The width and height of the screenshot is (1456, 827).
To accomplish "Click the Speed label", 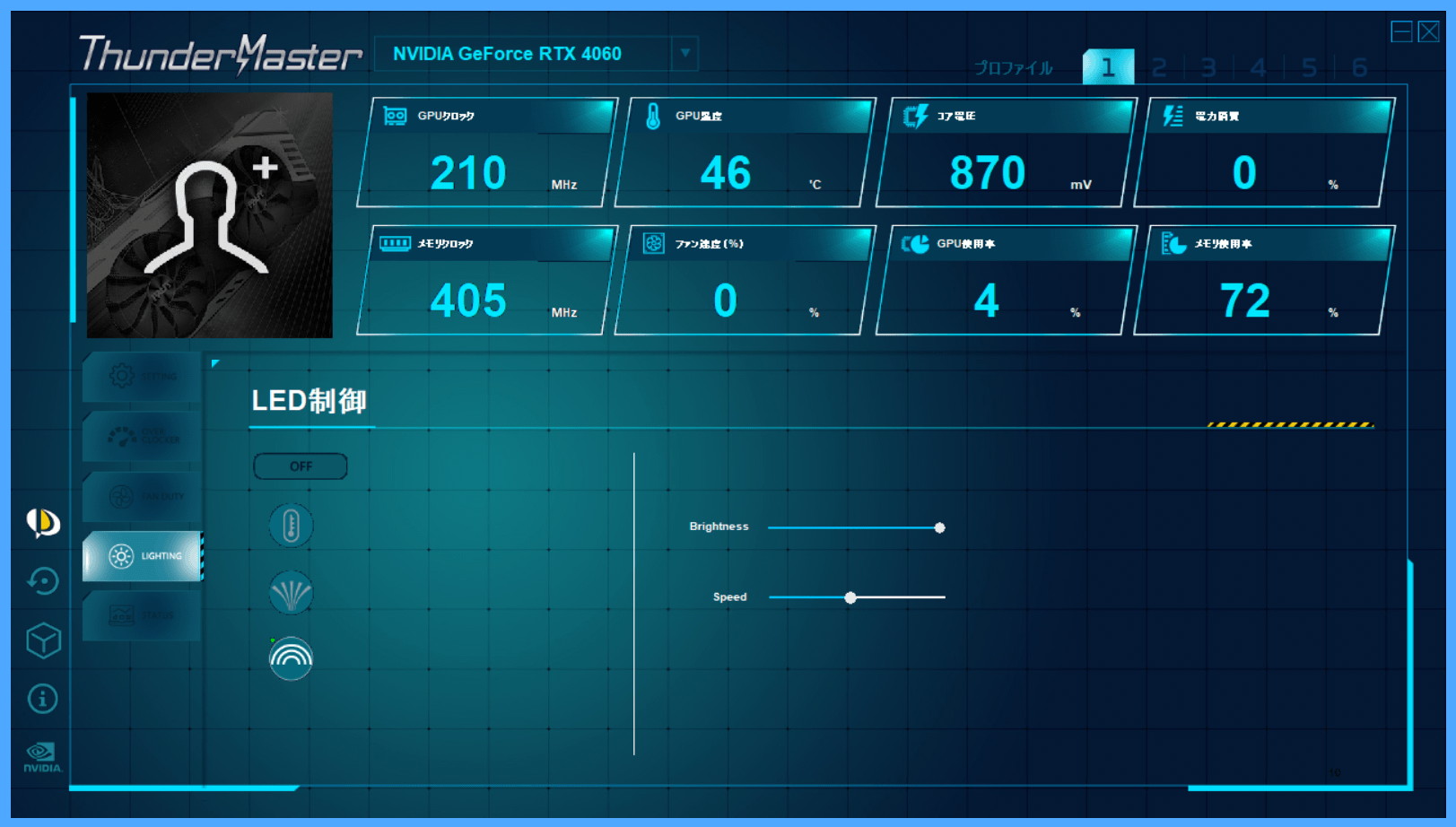I will pos(729,596).
